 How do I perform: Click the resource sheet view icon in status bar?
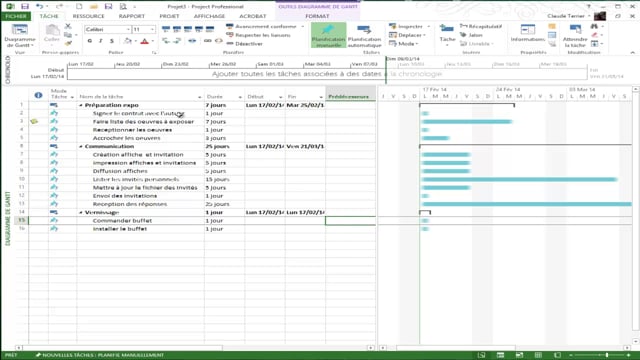(x=538, y=355)
